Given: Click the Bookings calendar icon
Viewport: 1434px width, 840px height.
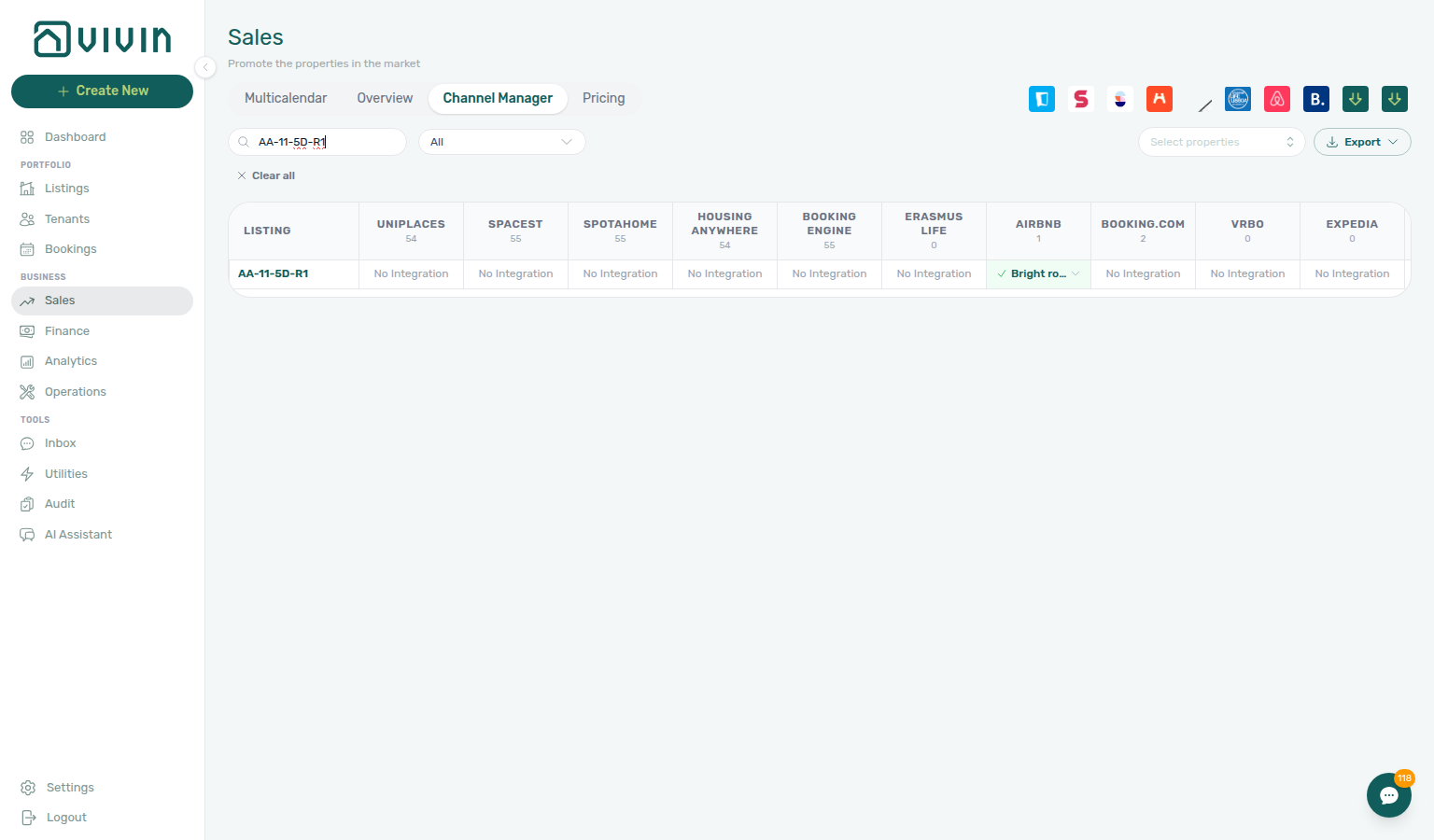Looking at the screenshot, I should tap(27, 249).
